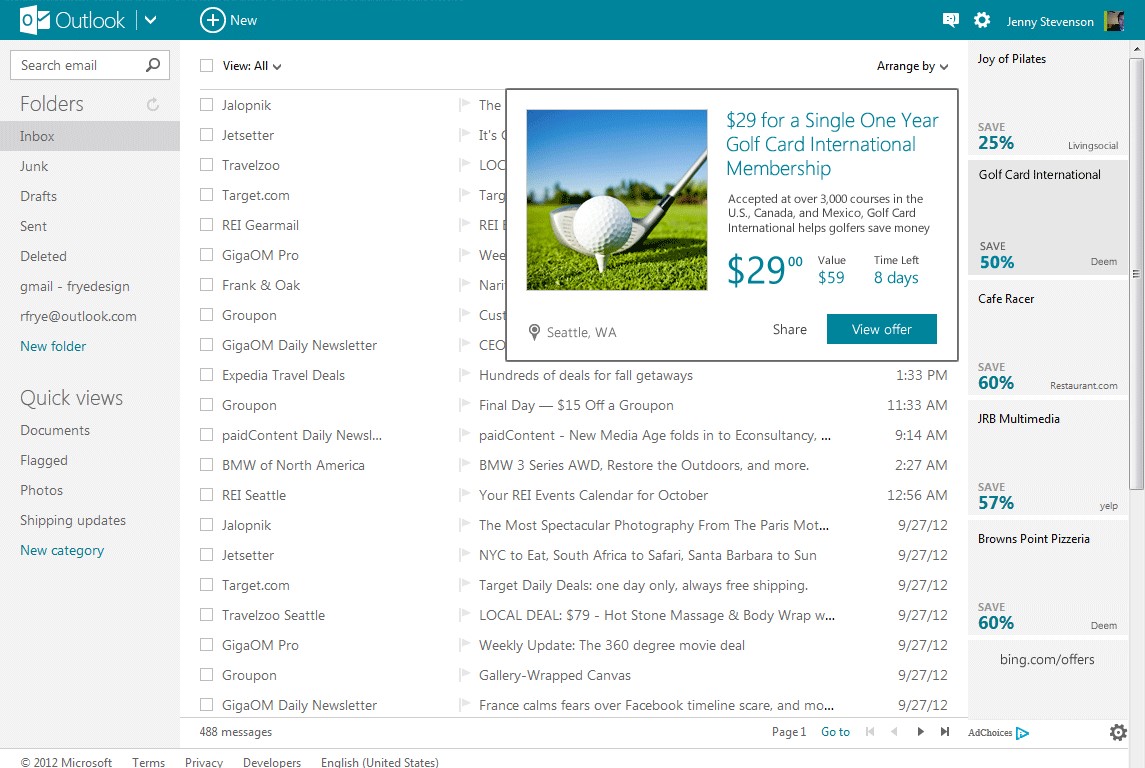The width and height of the screenshot is (1145, 768).
Task: Click the Jenny Stevenson account name
Action: pos(1050,21)
